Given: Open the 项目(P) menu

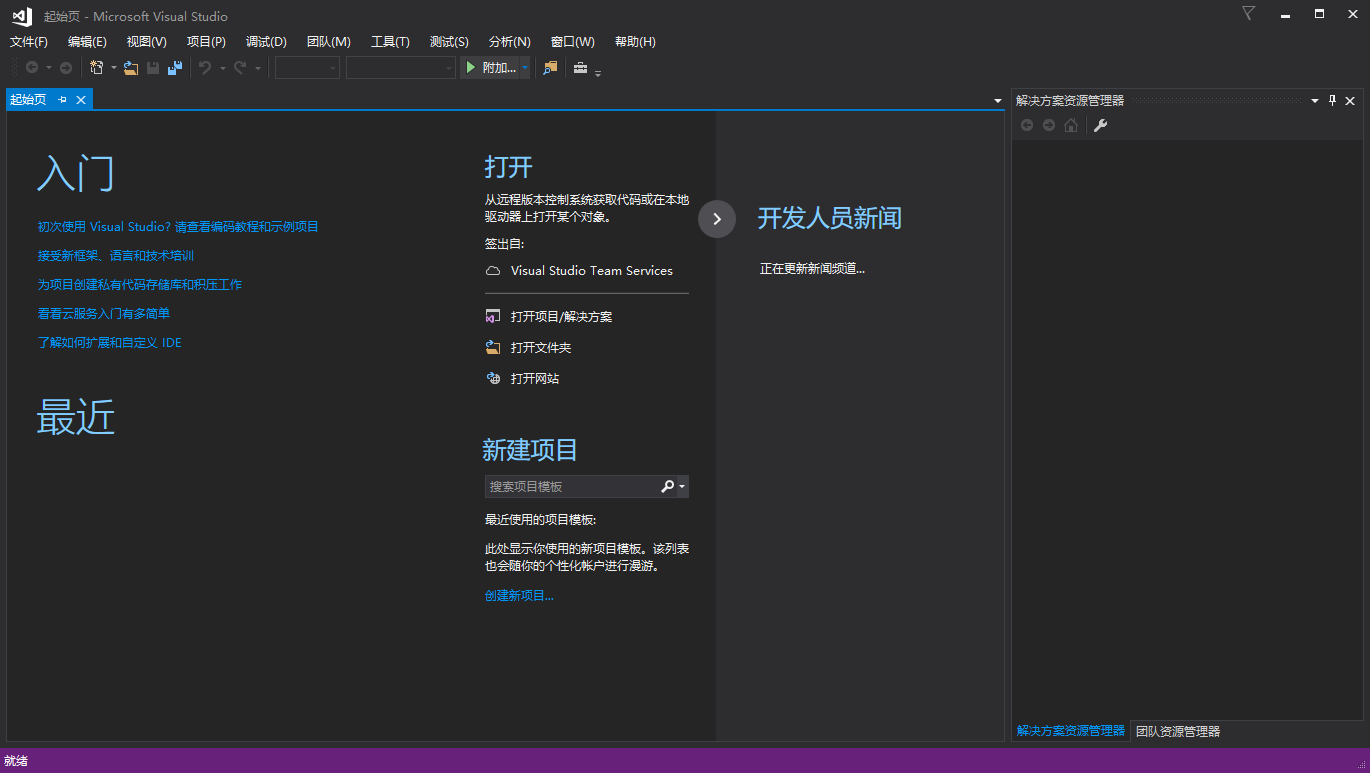Looking at the screenshot, I should (206, 41).
